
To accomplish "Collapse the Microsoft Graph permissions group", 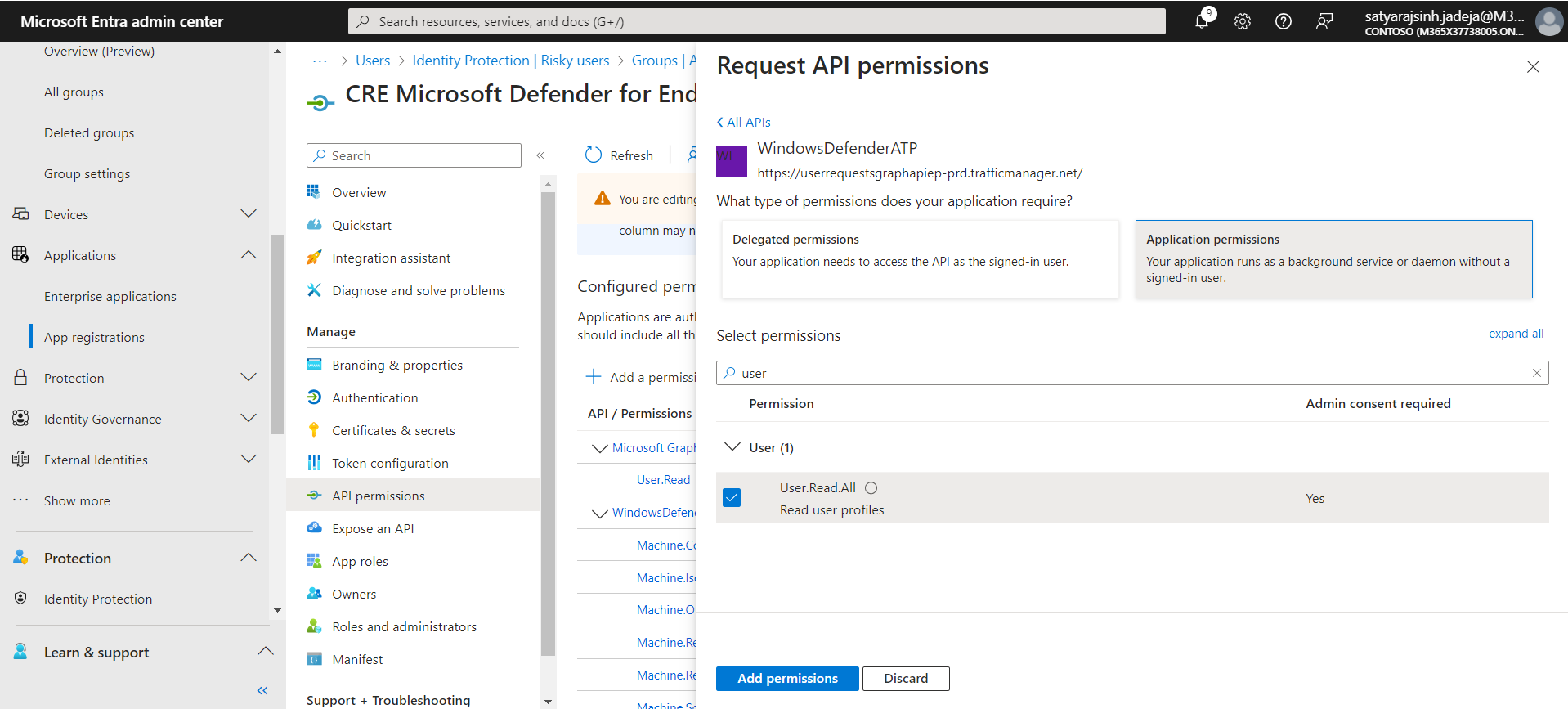I will 600,448.
